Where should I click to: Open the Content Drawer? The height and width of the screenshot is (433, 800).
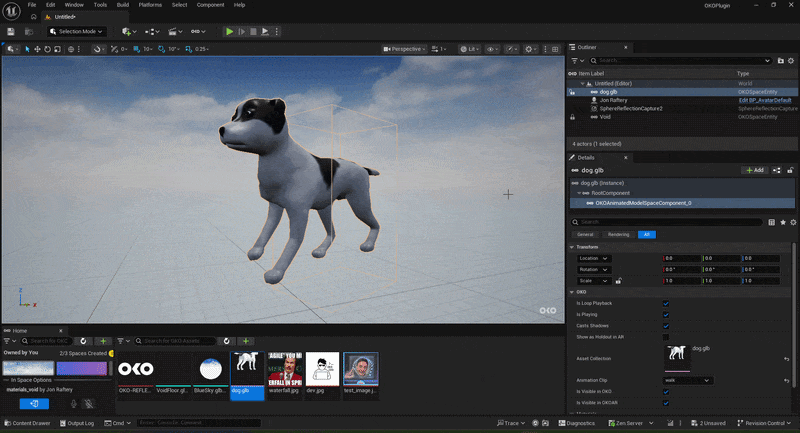28,423
